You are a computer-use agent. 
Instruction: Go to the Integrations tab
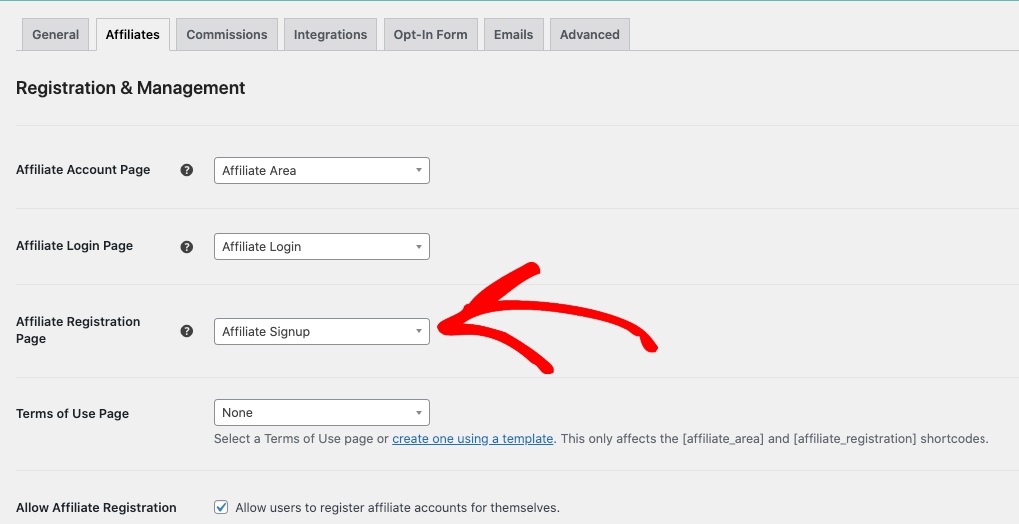[x=330, y=34]
